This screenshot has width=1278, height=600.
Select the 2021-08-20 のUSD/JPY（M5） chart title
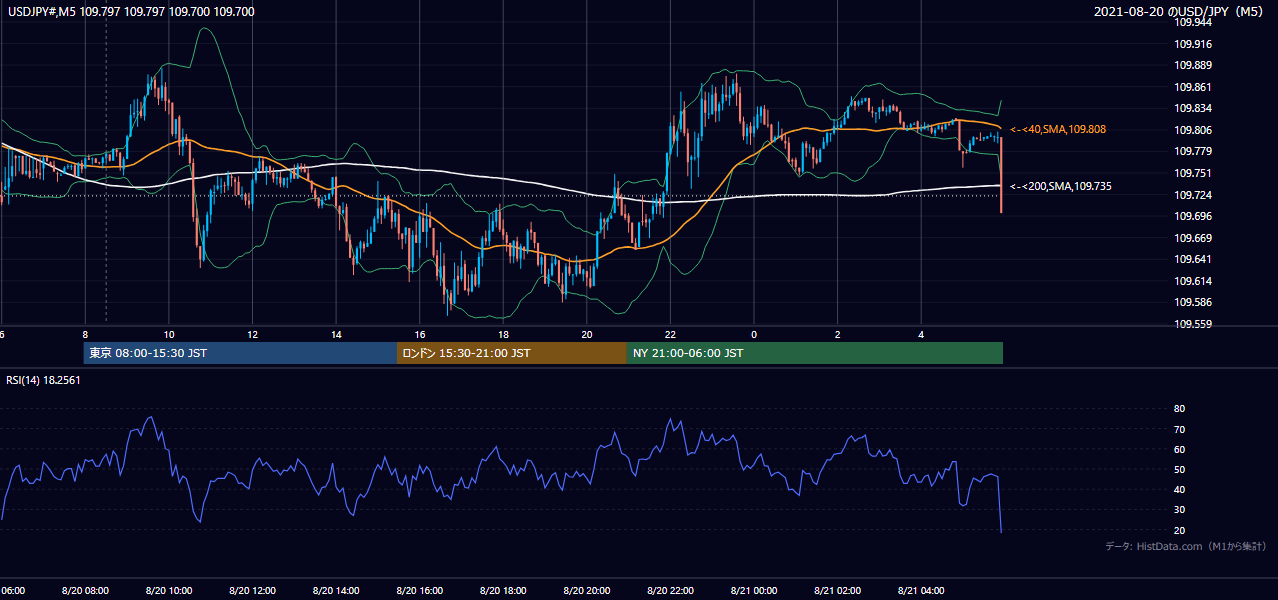click(x=1181, y=11)
